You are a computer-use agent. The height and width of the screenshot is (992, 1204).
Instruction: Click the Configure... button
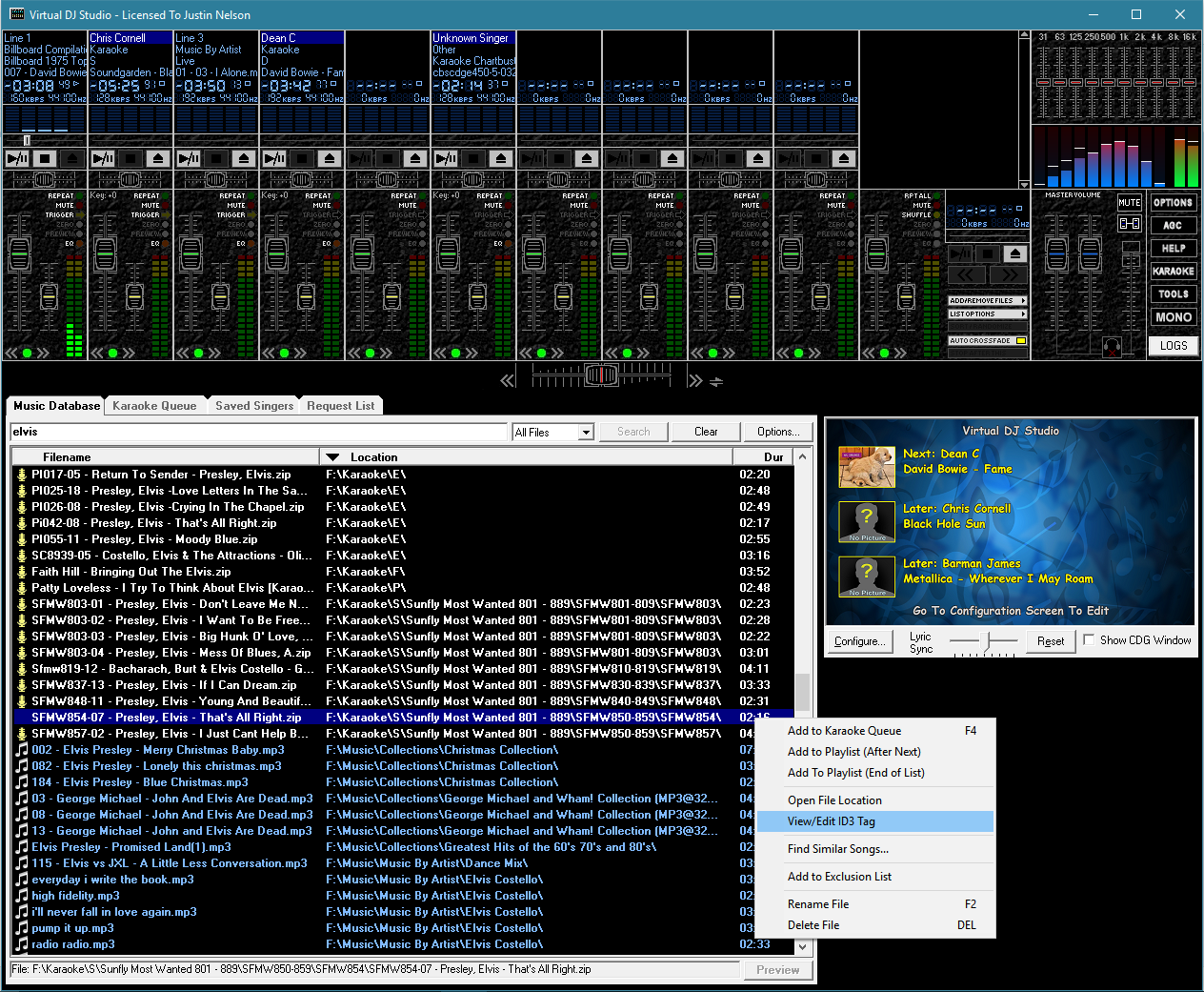tap(860, 641)
